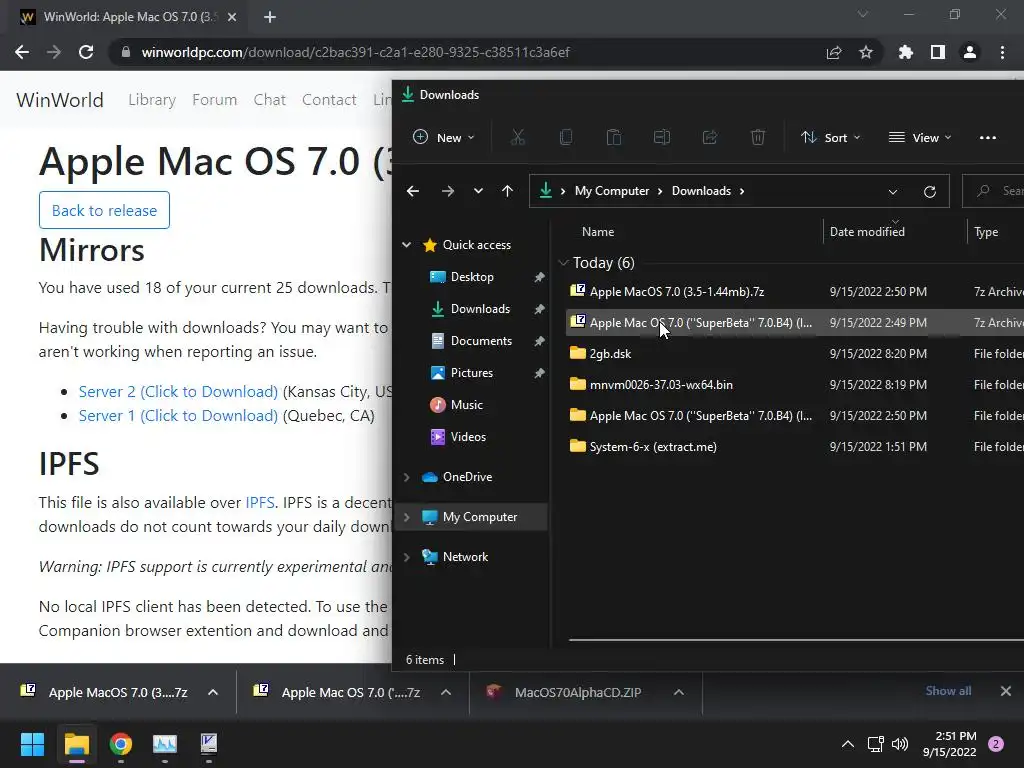Expand address bar history dropdown
The width and height of the screenshot is (1024, 768).
pyautogui.click(x=893, y=191)
